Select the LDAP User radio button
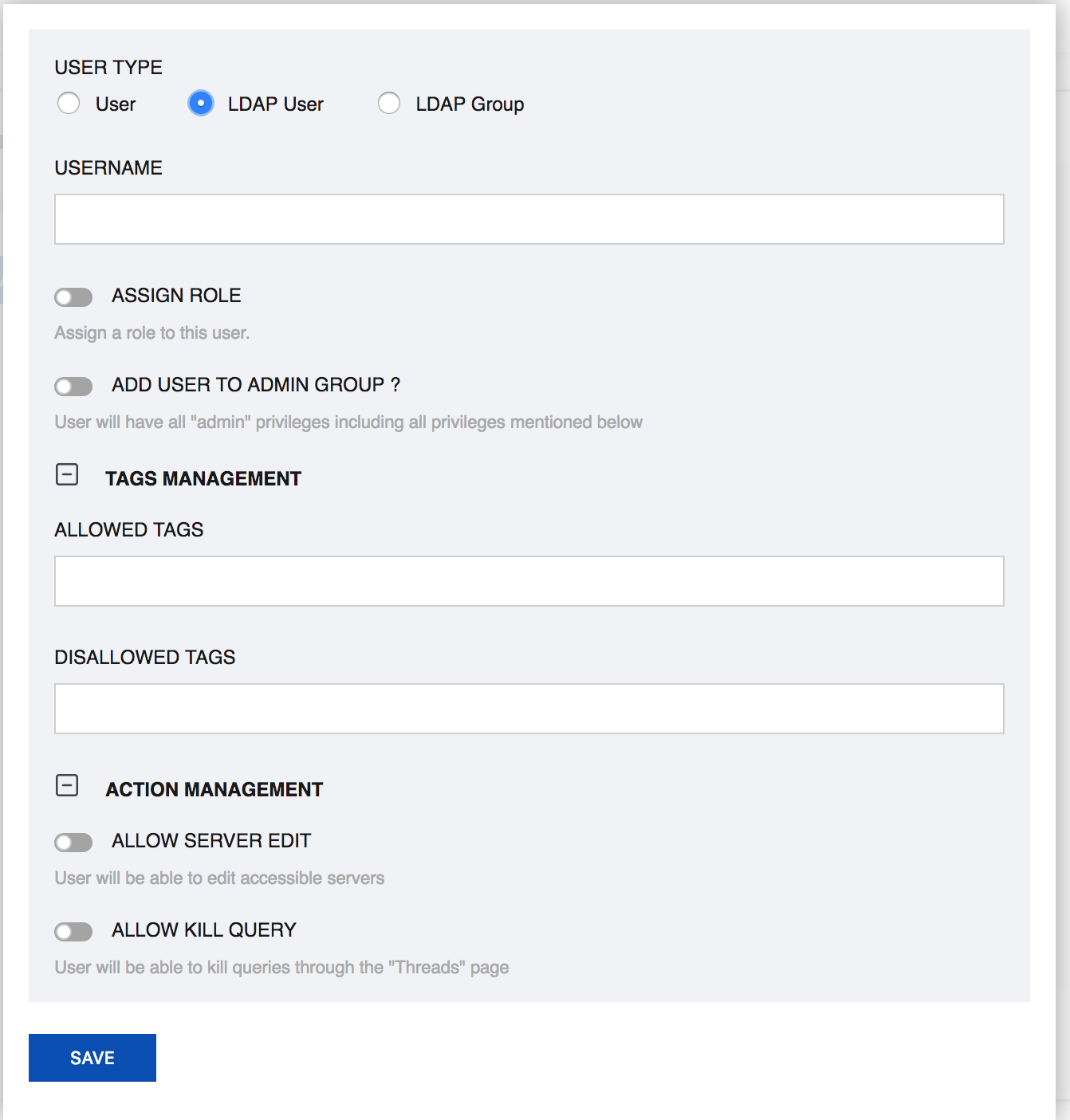Image resolution: width=1070 pixels, height=1120 pixels. [201, 104]
